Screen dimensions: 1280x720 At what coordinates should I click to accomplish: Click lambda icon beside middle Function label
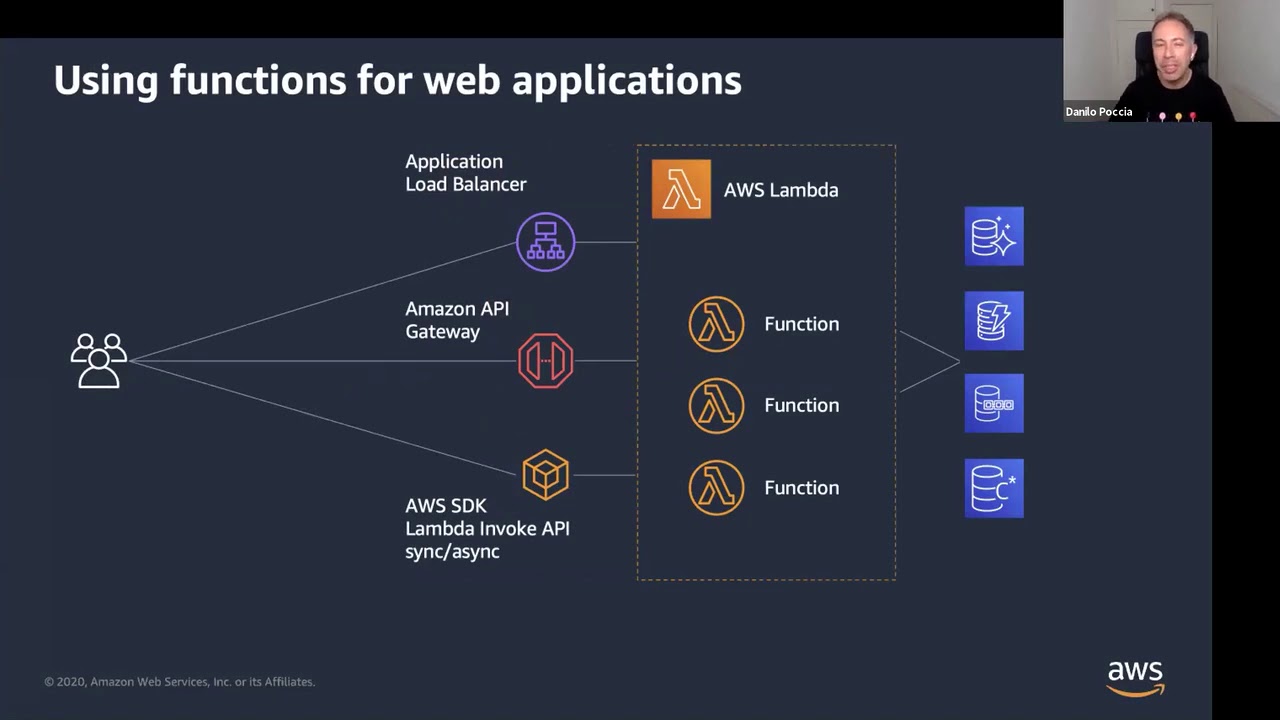pyautogui.click(x=716, y=405)
